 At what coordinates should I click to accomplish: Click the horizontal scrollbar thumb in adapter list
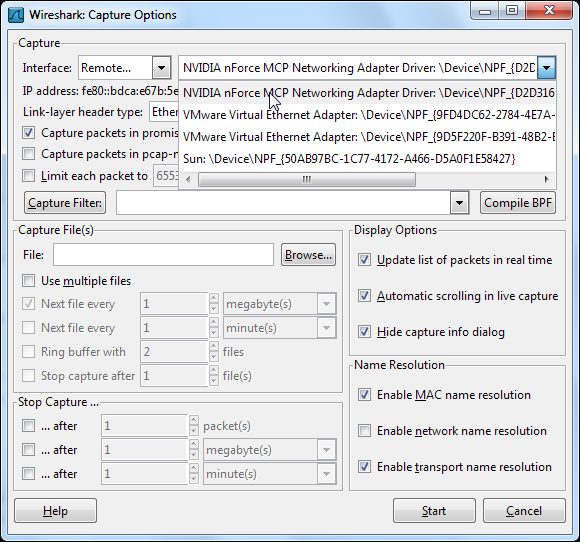coord(307,180)
